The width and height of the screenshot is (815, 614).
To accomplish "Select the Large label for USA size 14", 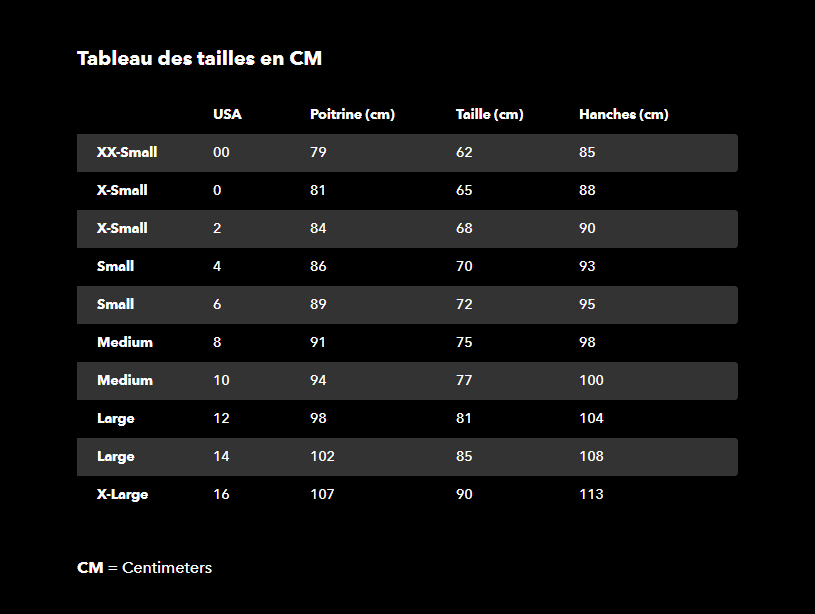I will tap(115, 456).
